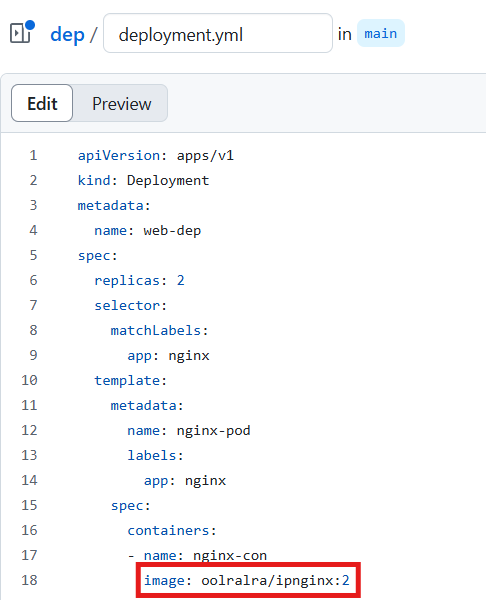The width and height of the screenshot is (486, 600).
Task: Click the replicas: 2 line
Action: 139,280
